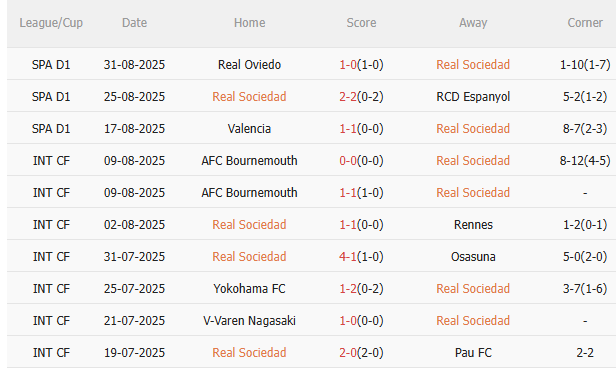The width and height of the screenshot is (616, 368).
Task: Select the 17-08-2025 match date
Action: (x=134, y=128)
